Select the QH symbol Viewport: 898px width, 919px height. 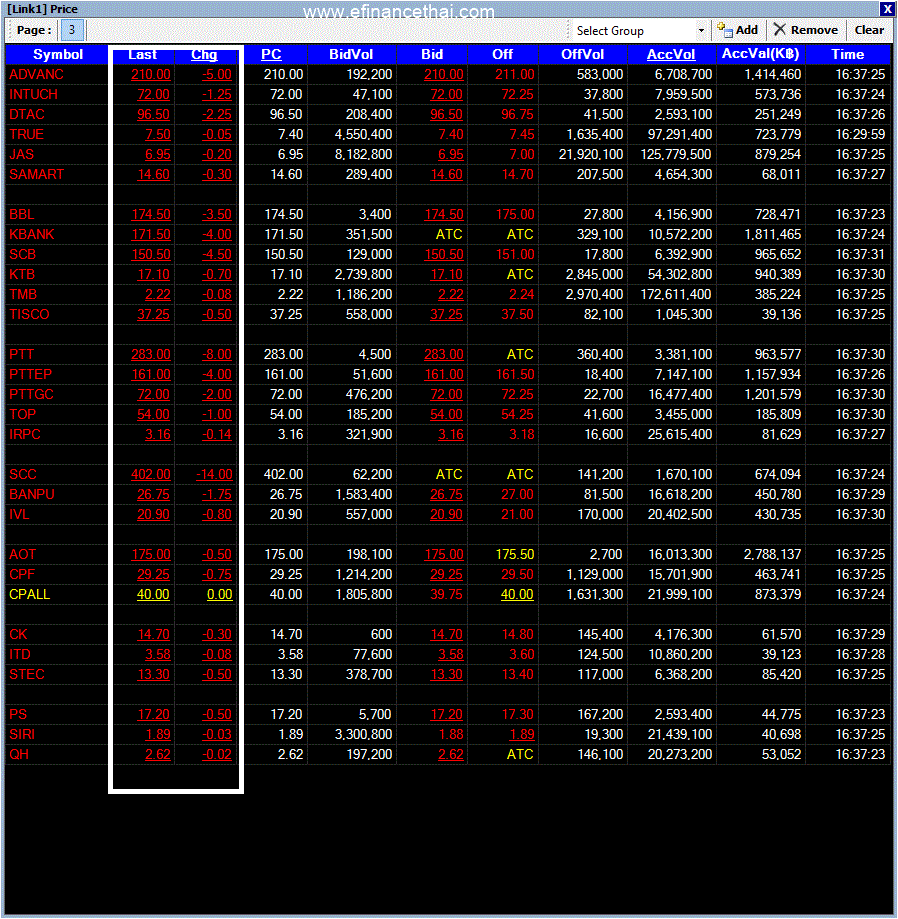coord(19,754)
